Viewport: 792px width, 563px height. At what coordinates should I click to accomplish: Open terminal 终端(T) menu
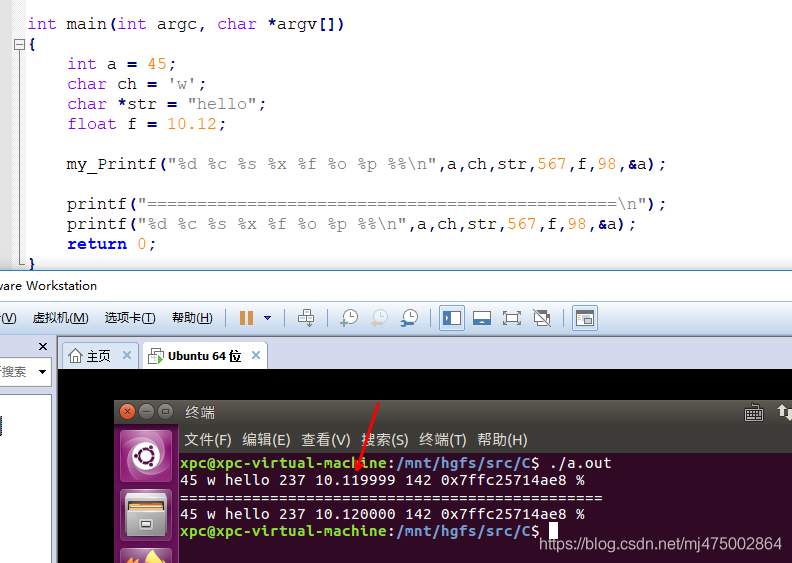[443, 440]
